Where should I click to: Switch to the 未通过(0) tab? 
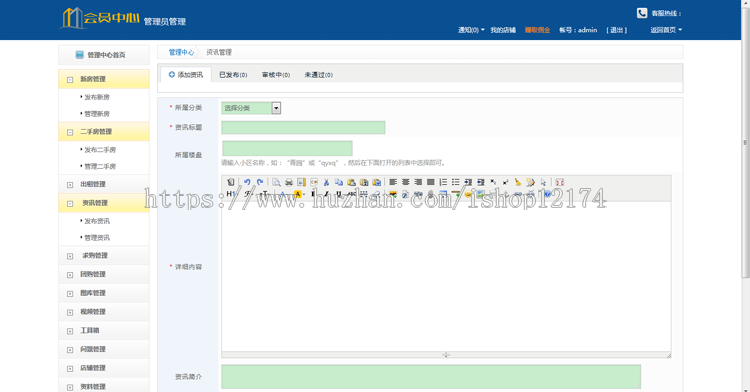click(319, 75)
